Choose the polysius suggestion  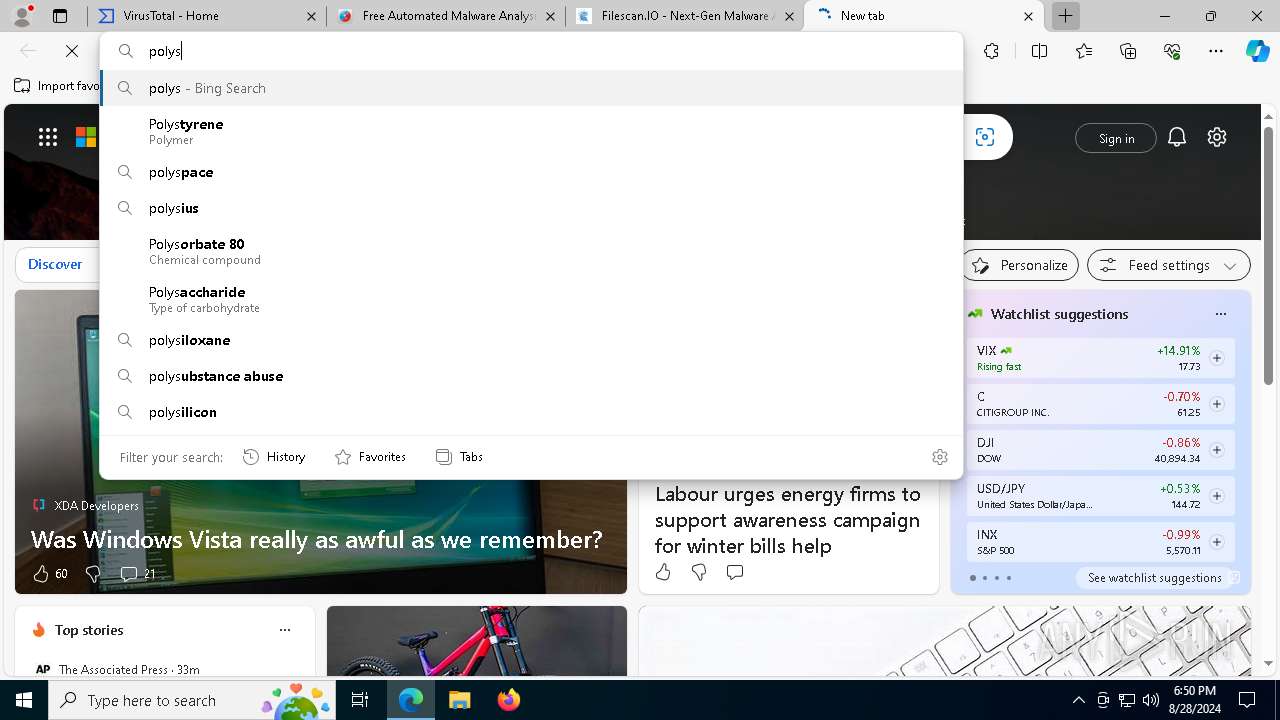pos(531,208)
